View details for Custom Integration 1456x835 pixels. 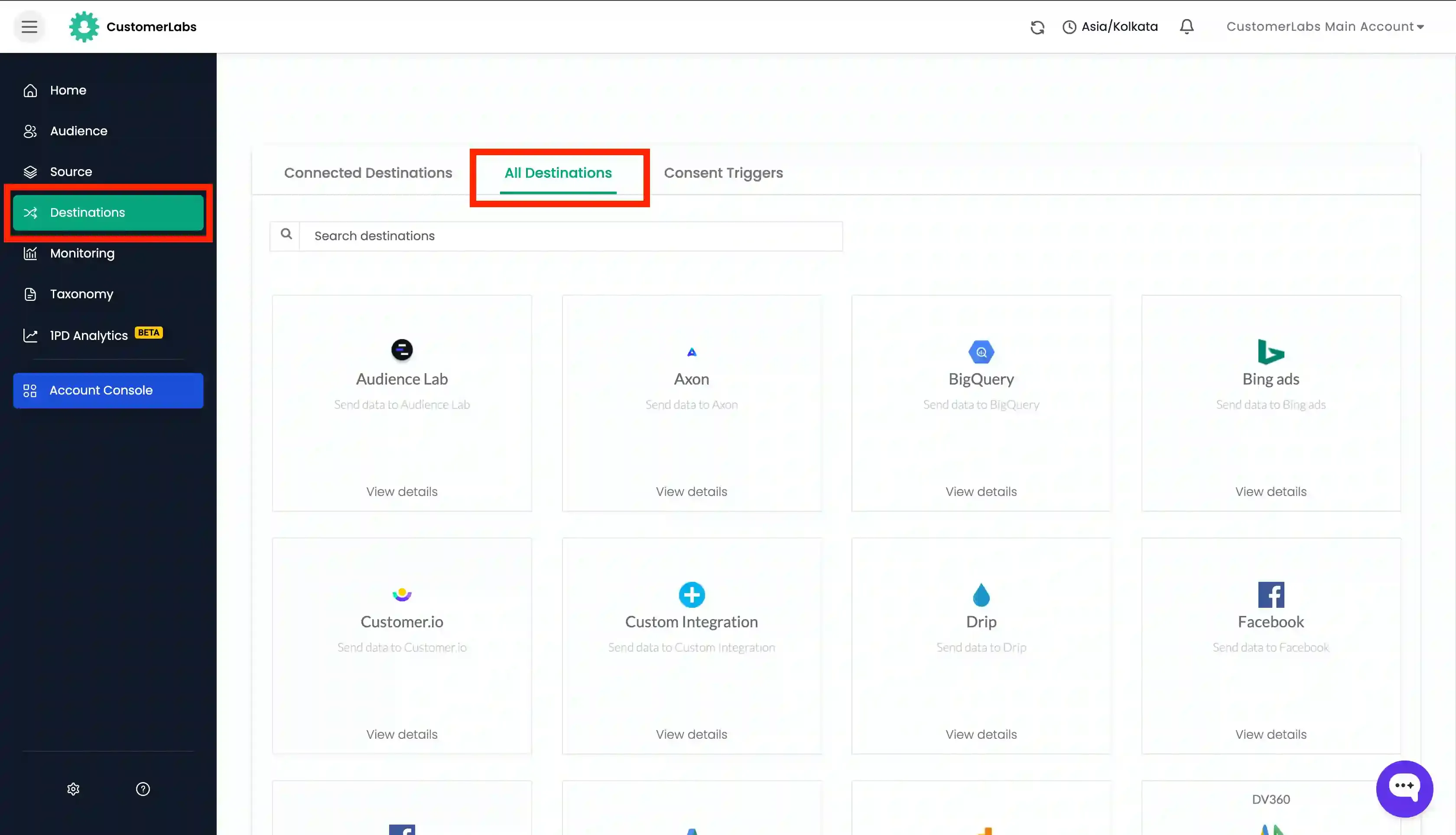point(691,734)
